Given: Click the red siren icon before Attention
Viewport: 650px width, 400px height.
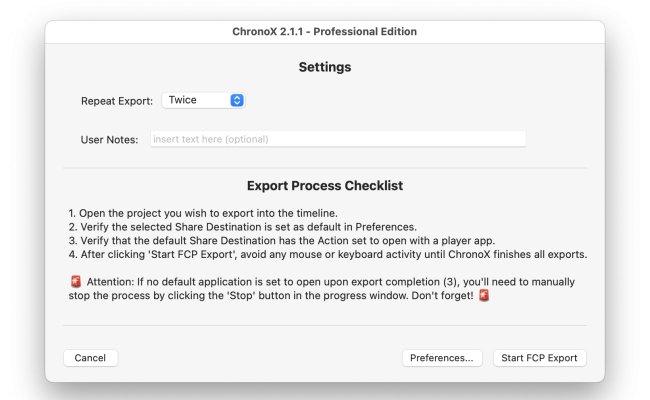Looking at the screenshot, I should (76, 281).
